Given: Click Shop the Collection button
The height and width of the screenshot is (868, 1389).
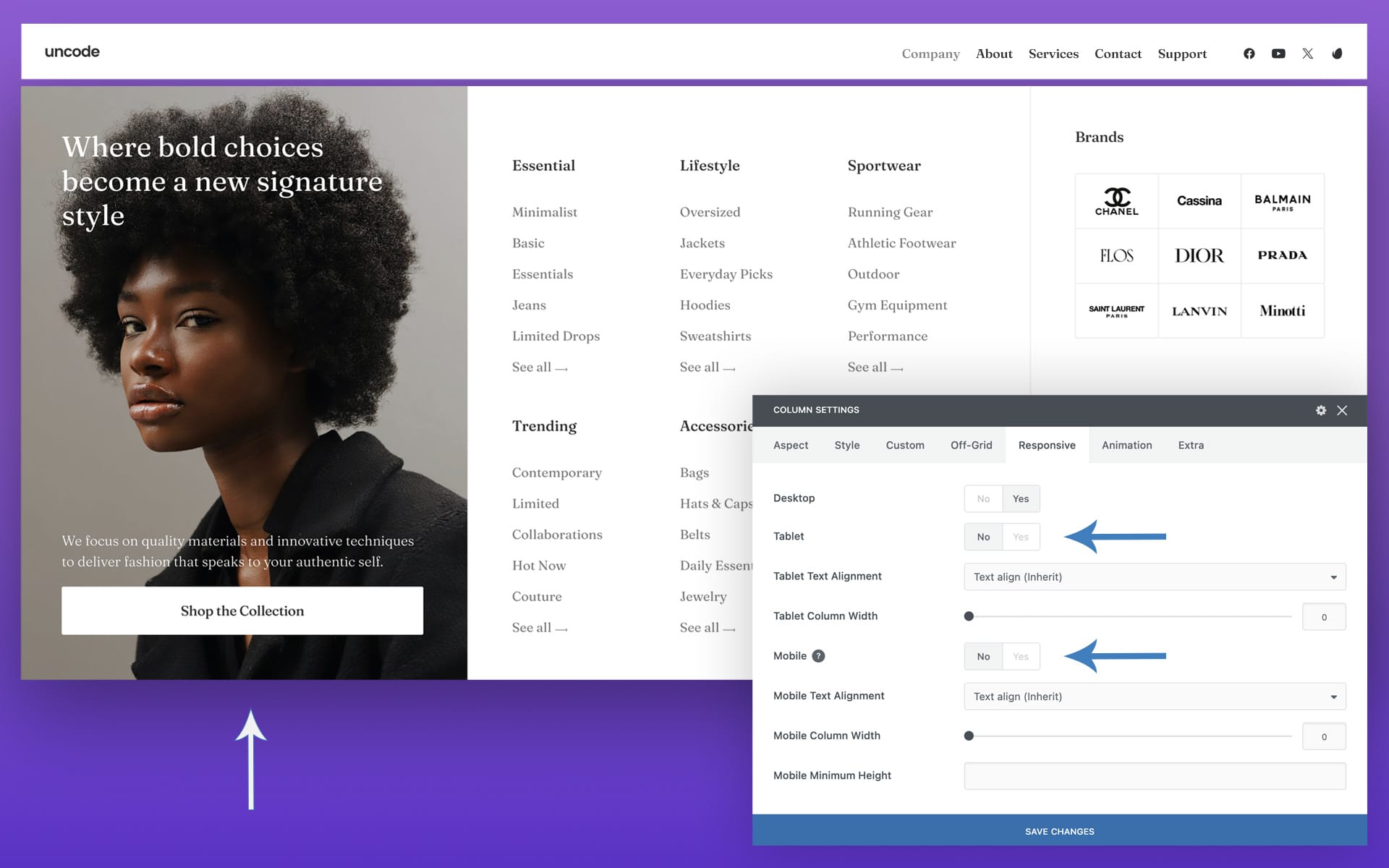Looking at the screenshot, I should (242, 610).
